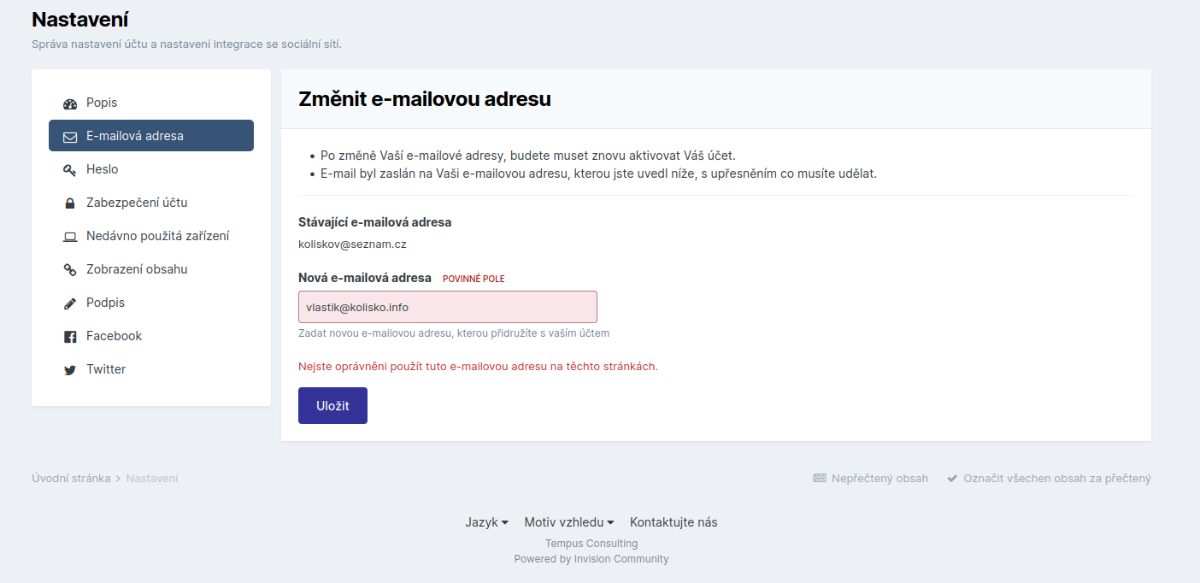Click the padlock icon for Zabezpečení účtu
1200x583 pixels.
(x=70, y=204)
